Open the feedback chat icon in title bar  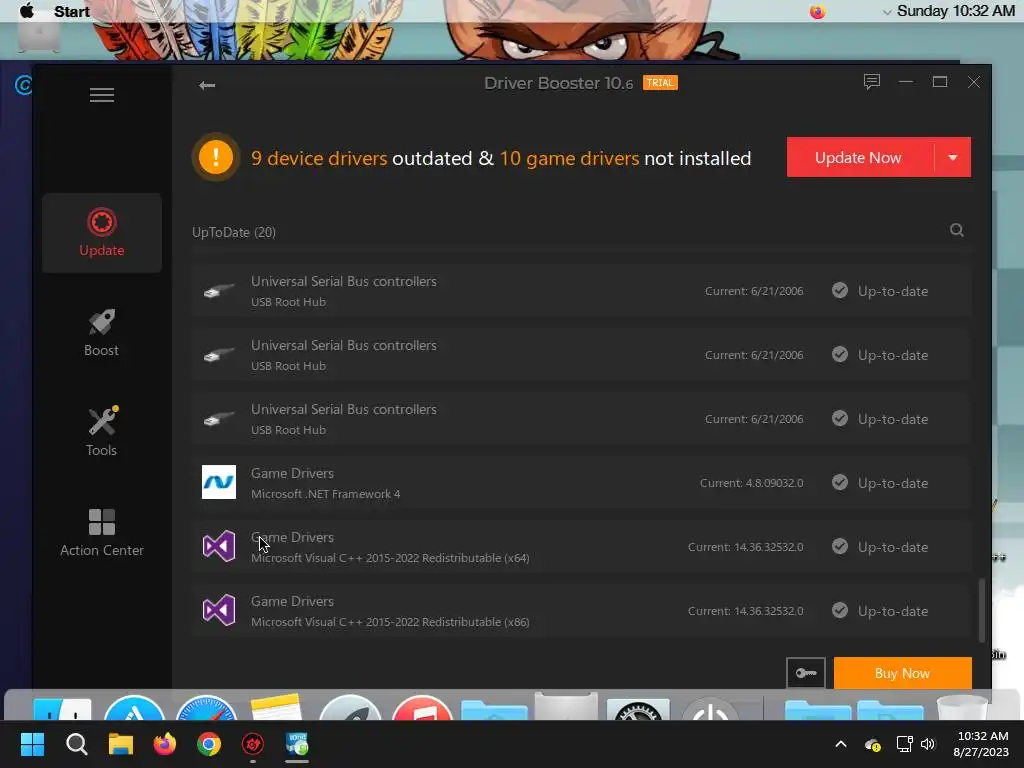871,82
